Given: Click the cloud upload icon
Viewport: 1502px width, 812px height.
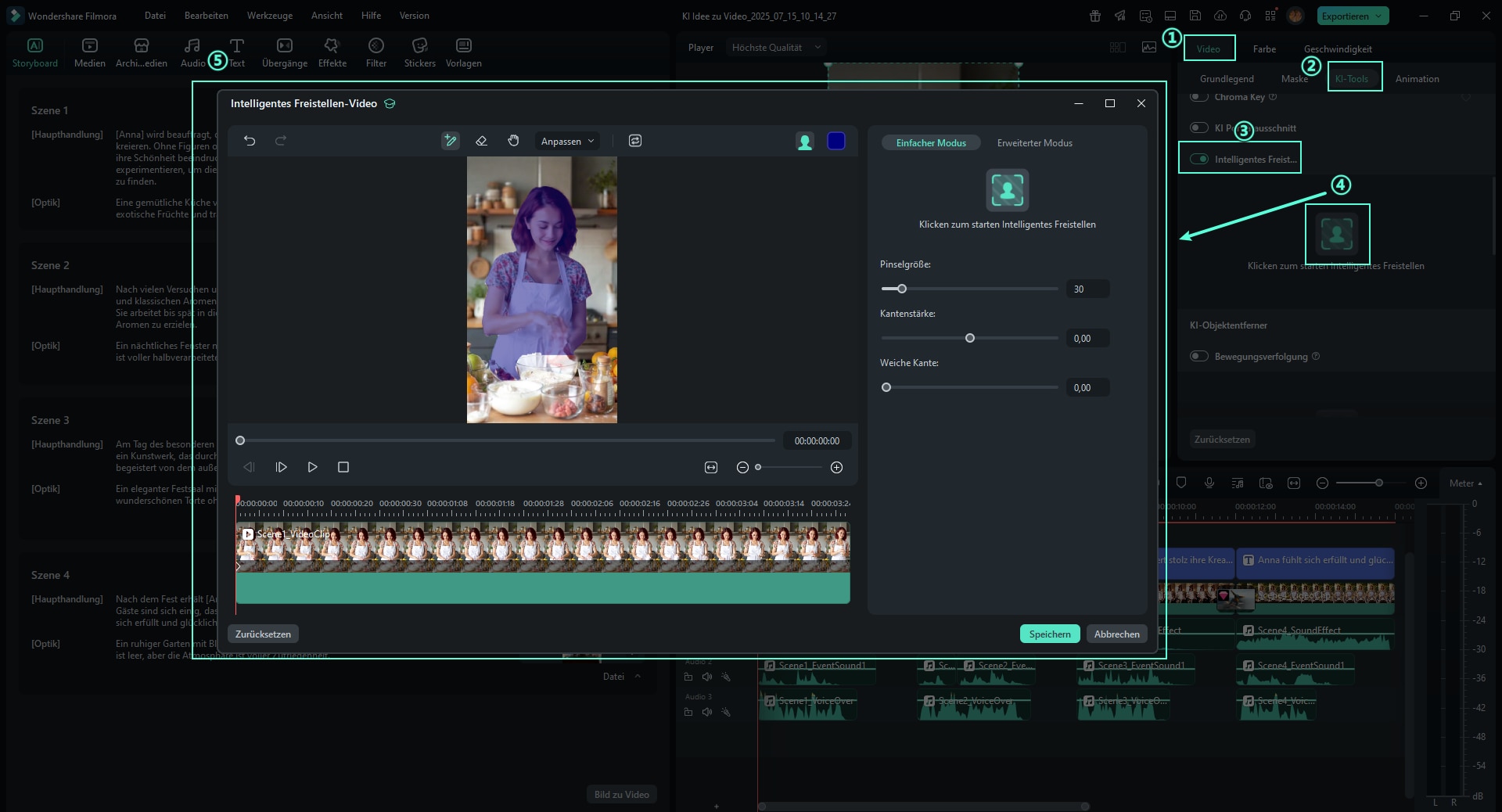Looking at the screenshot, I should (1220, 16).
